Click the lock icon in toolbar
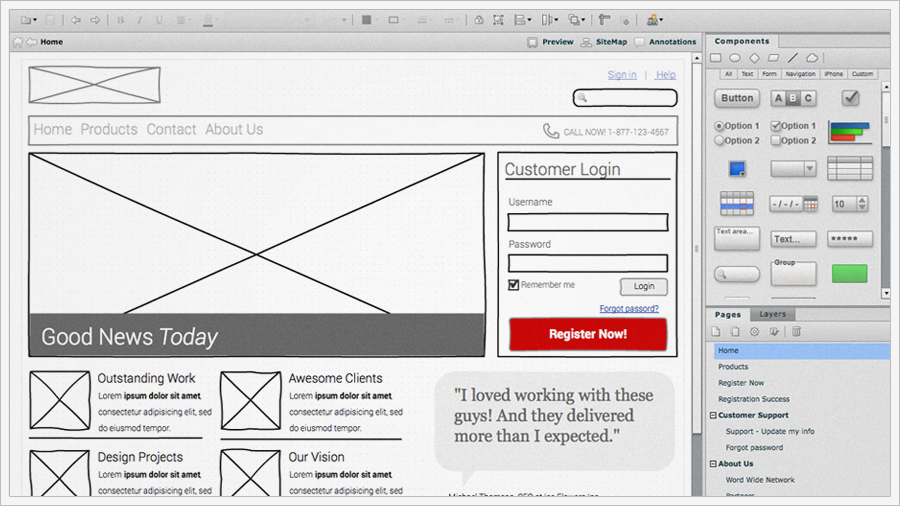900x506 pixels. point(479,20)
